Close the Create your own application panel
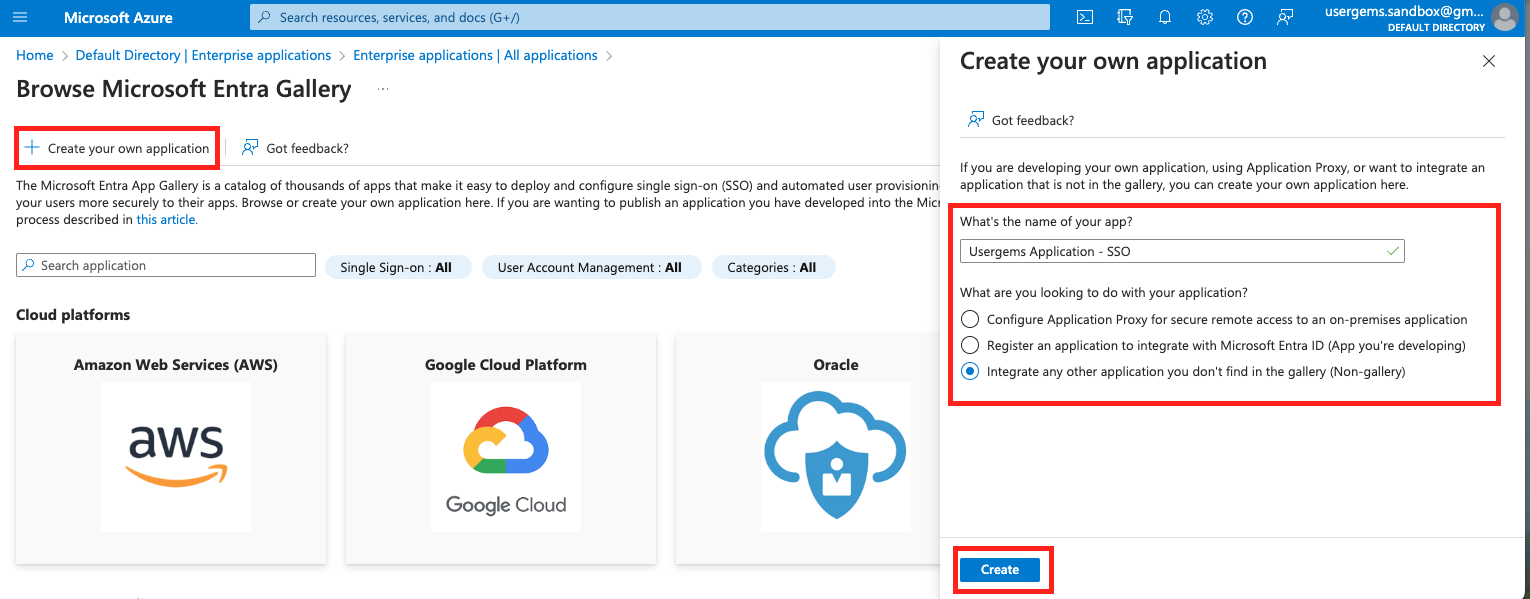1530x599 pixels. click(x=1489, y=61)
